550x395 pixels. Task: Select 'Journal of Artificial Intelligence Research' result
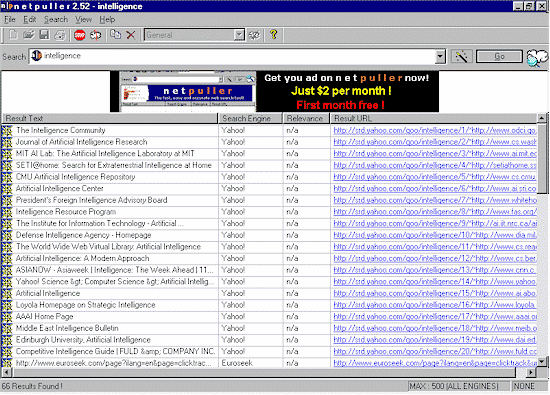tap(81, 142)
